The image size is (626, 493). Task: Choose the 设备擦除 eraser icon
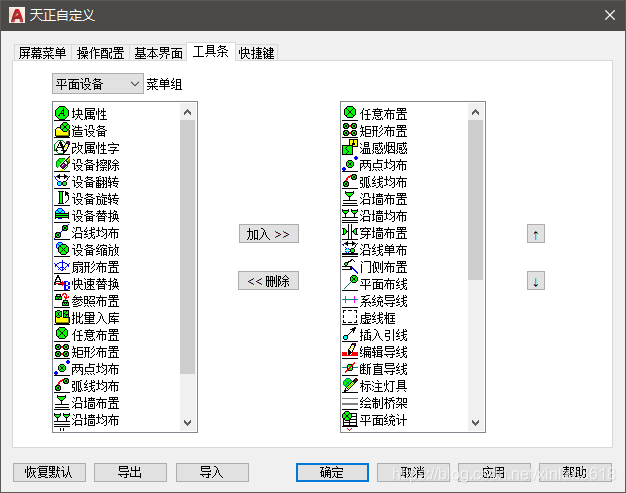[x=62, y=164]
